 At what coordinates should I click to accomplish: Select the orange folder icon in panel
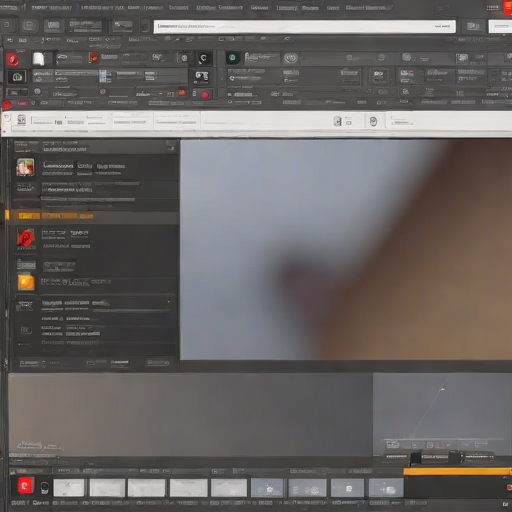click(26, 282)
